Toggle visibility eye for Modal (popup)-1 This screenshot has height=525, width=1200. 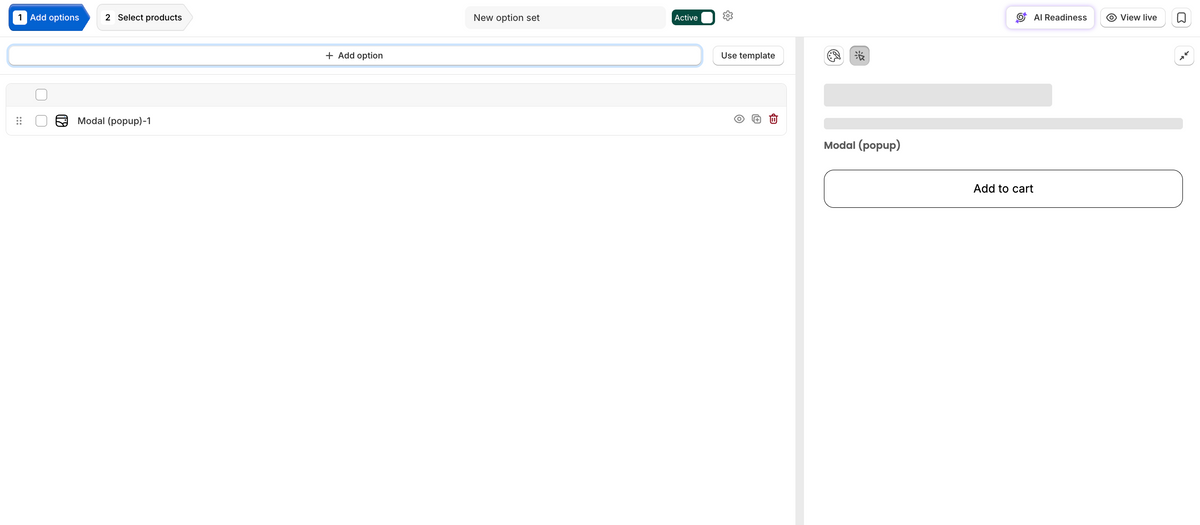tap(740, 119)
